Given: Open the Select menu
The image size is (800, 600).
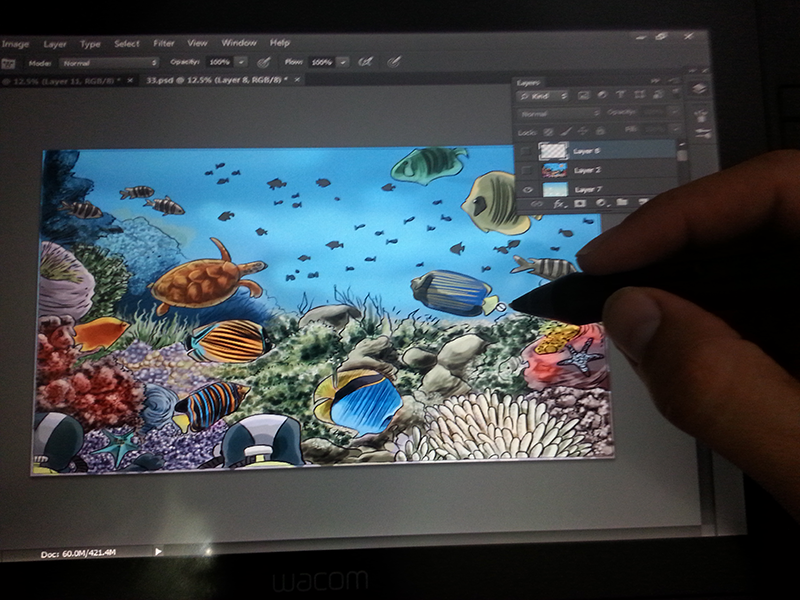Looking at the screenshot, I should (x=127, y=43).
